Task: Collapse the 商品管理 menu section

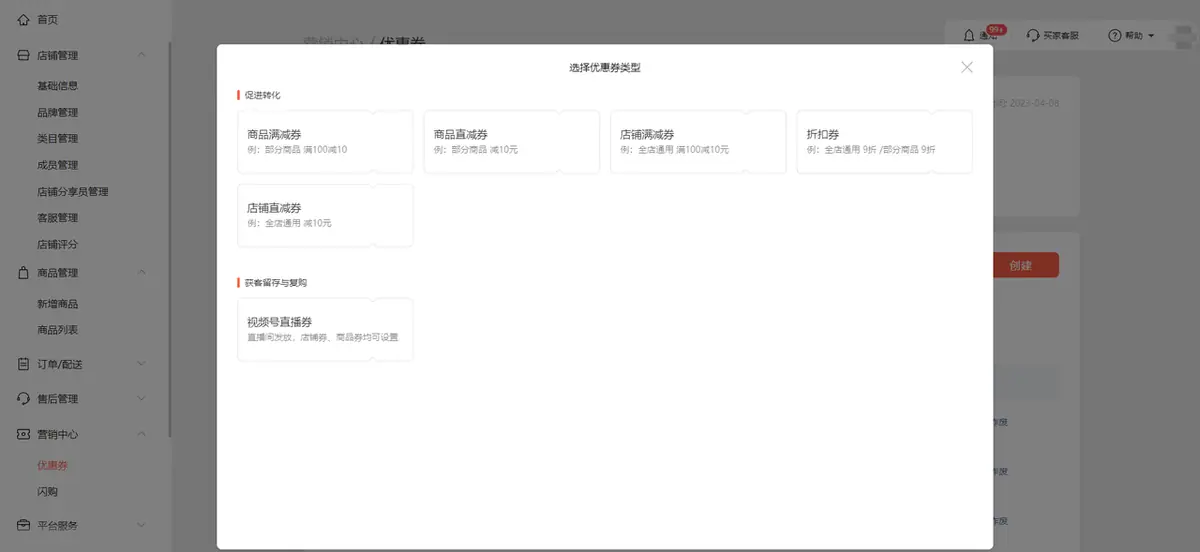Action: 141,272
